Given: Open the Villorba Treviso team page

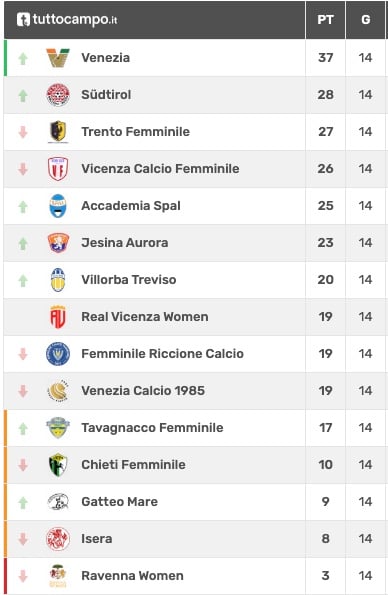Looking at the screenshot, I should 129,280.
